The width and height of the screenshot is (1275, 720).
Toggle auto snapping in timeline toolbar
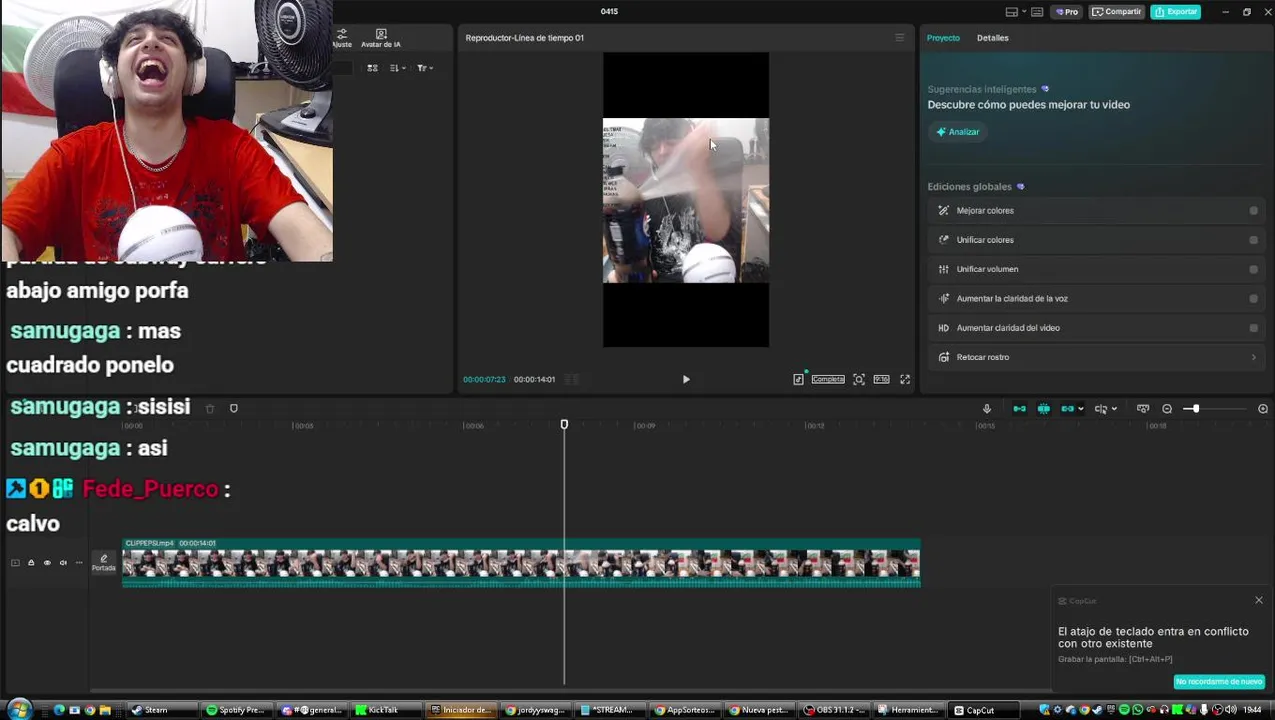1043,409
